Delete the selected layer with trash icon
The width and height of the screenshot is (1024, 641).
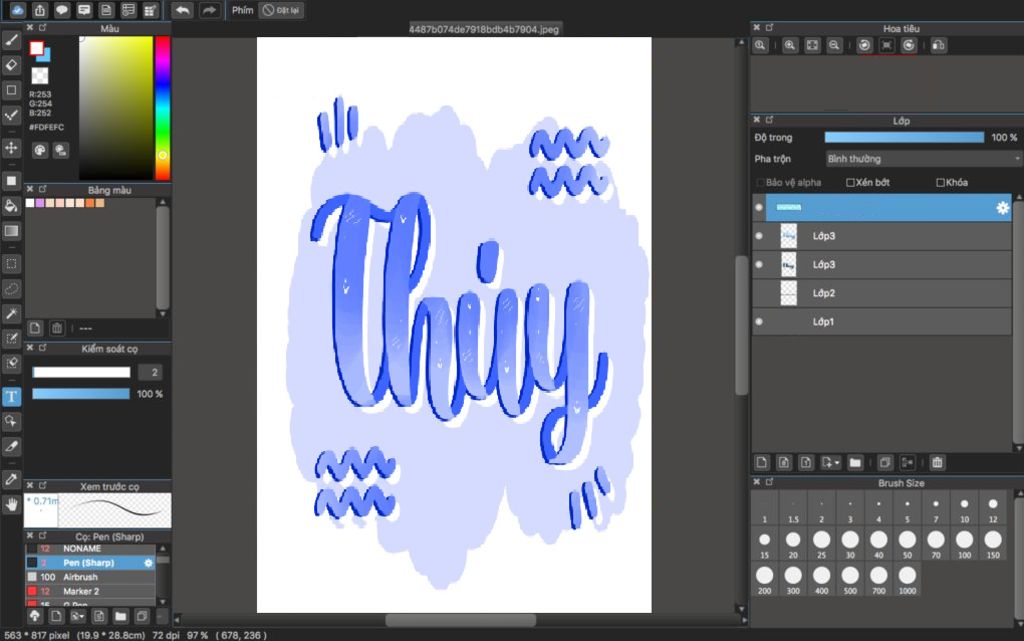(937, 462)
